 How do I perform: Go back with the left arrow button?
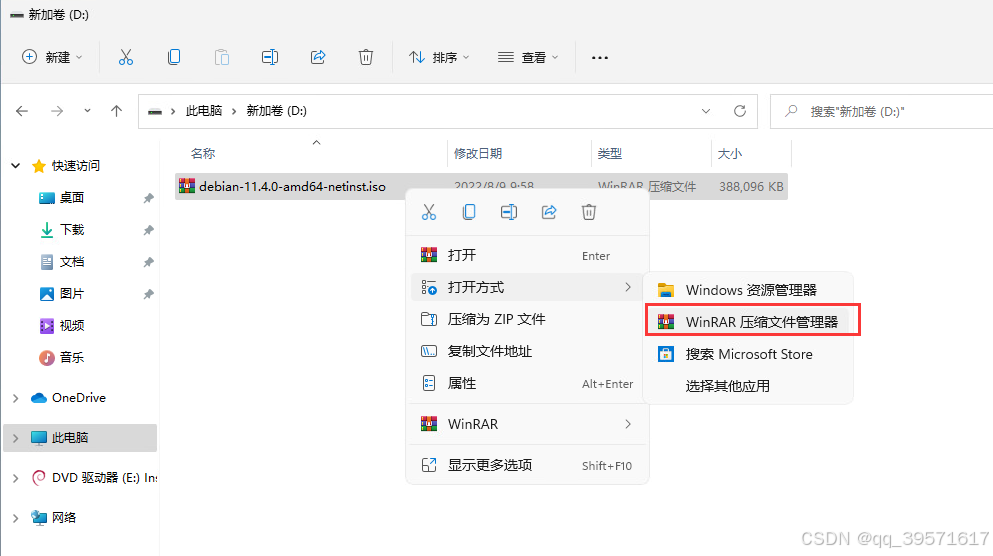pos(22,111)
